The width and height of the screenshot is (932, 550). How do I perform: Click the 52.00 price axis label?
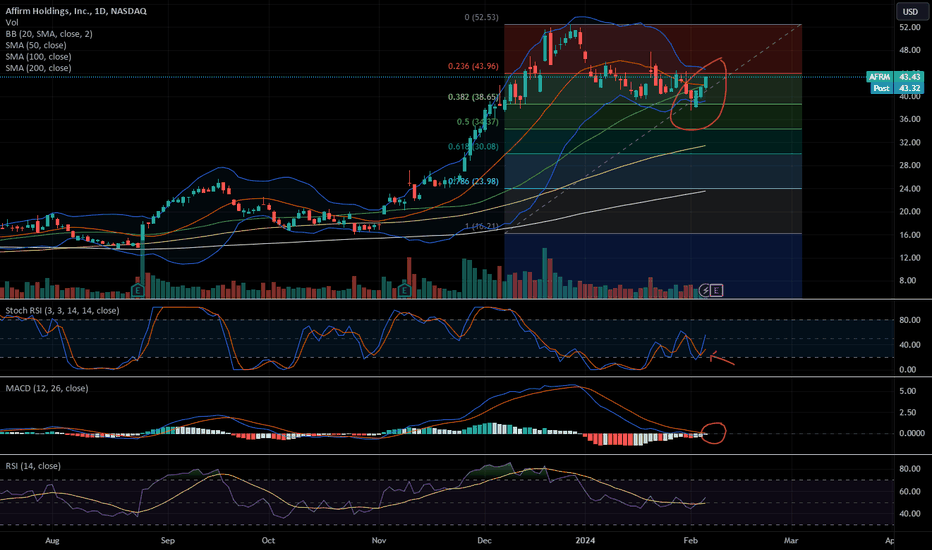point(910,27)
